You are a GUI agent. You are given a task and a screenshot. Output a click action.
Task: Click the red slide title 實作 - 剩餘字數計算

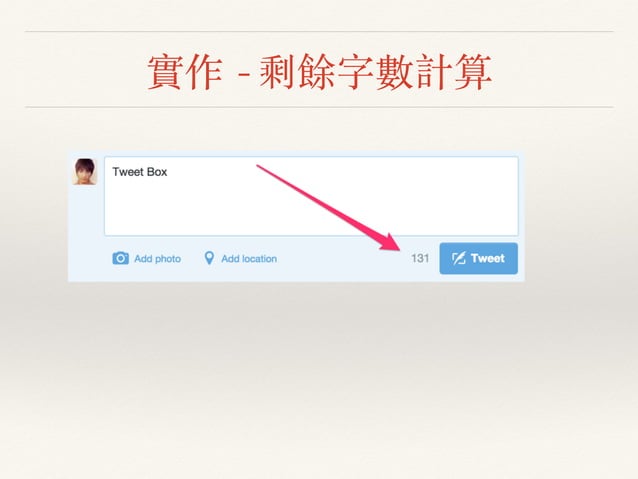click(319, 72)
